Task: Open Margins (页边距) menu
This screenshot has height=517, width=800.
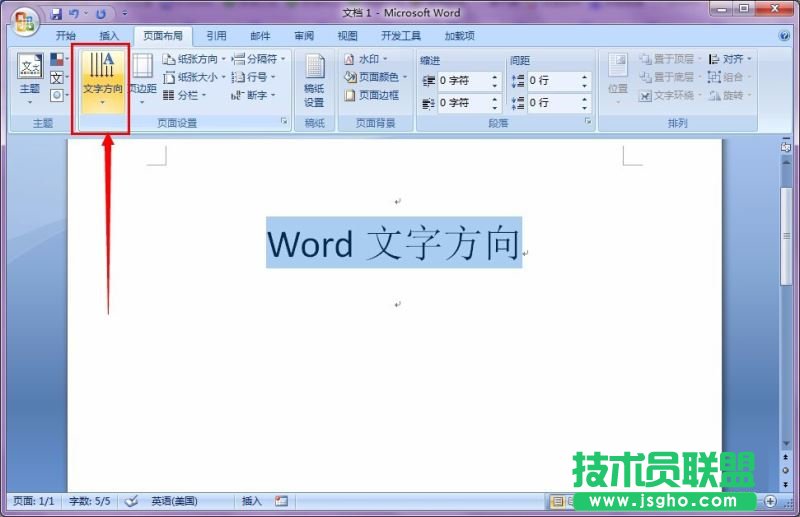Action: point(142,79)
